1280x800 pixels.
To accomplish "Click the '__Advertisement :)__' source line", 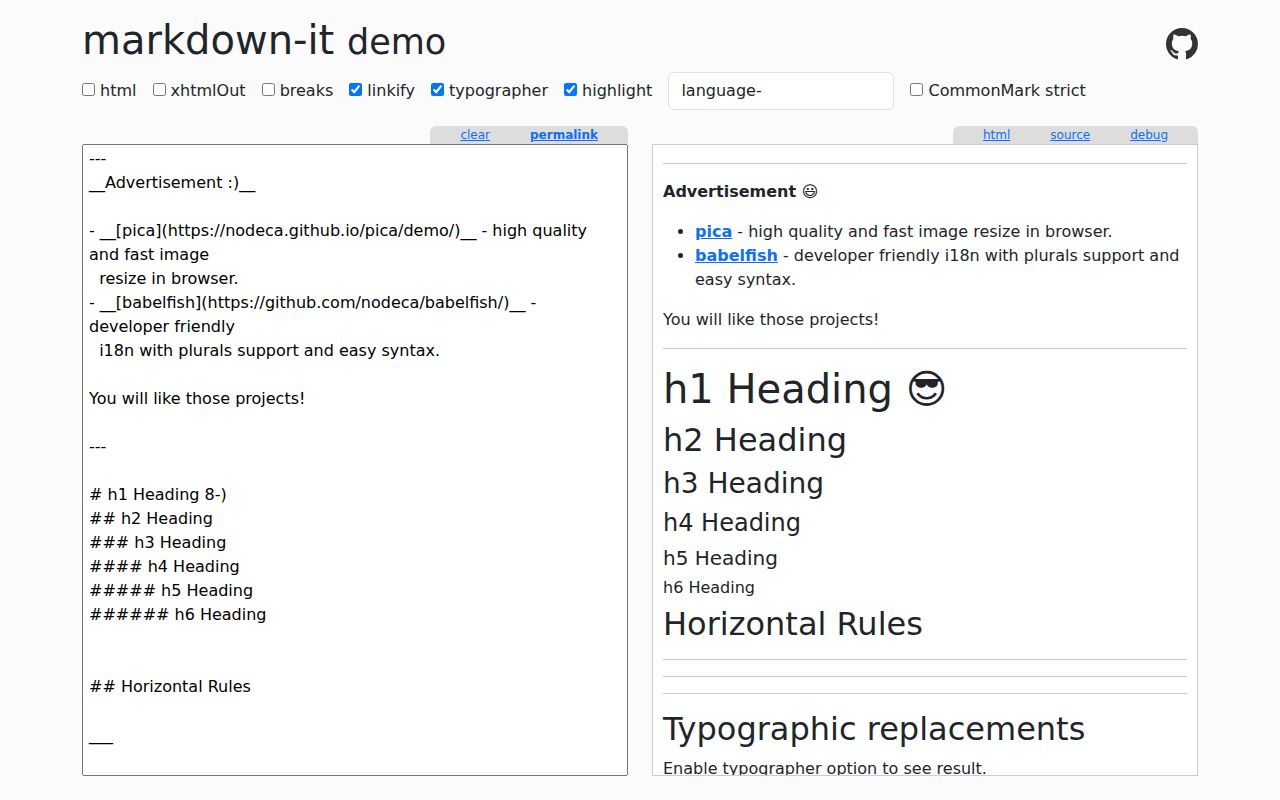I will pyautogui.click(x=172, y=182).
